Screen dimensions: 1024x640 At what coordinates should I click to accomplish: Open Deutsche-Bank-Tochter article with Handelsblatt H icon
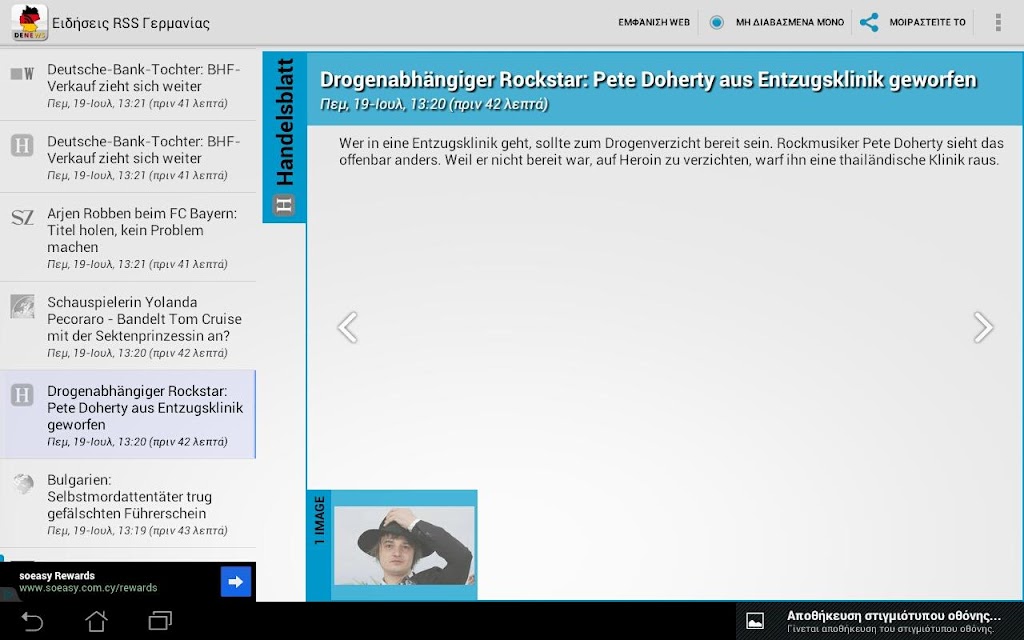128,157
